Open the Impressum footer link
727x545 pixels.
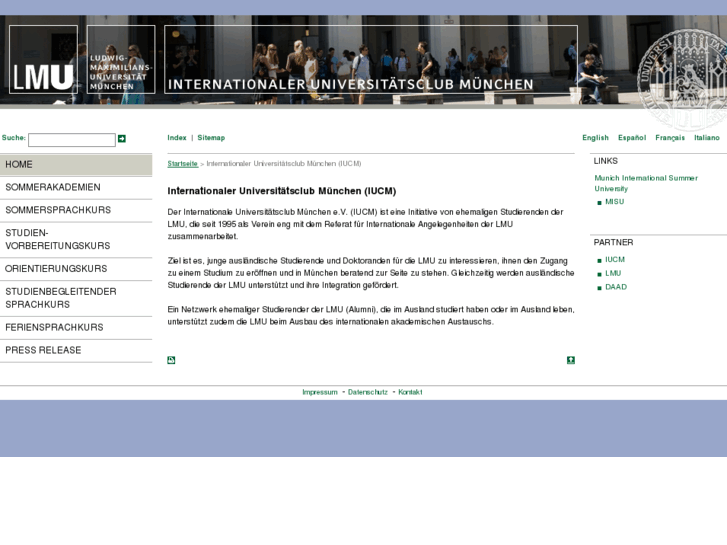(320, 392)
